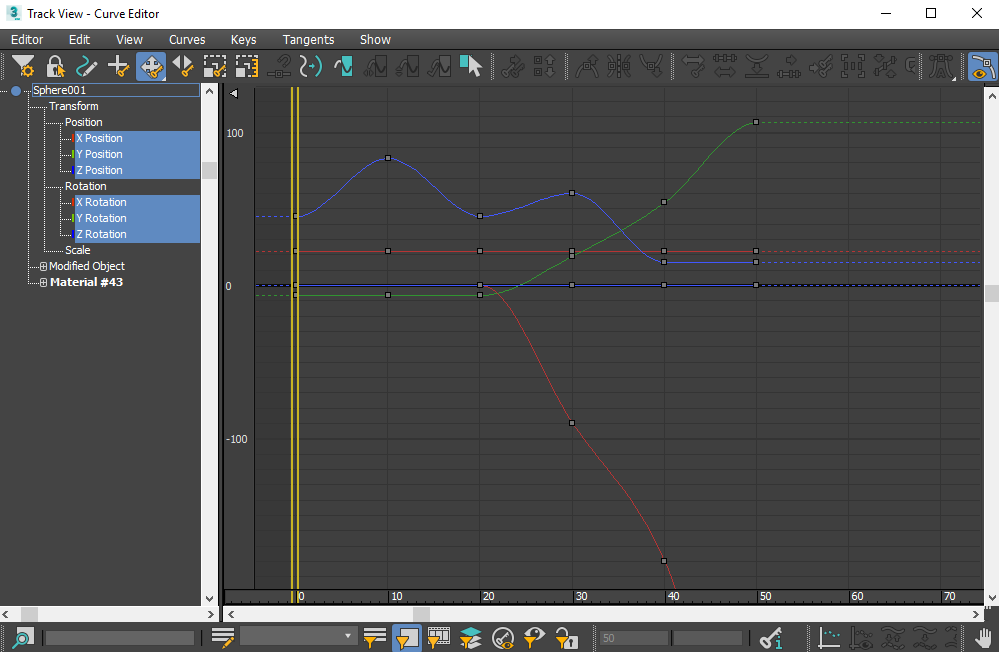Click the key frame number input field
999x652 pixels.
[633, 637]
